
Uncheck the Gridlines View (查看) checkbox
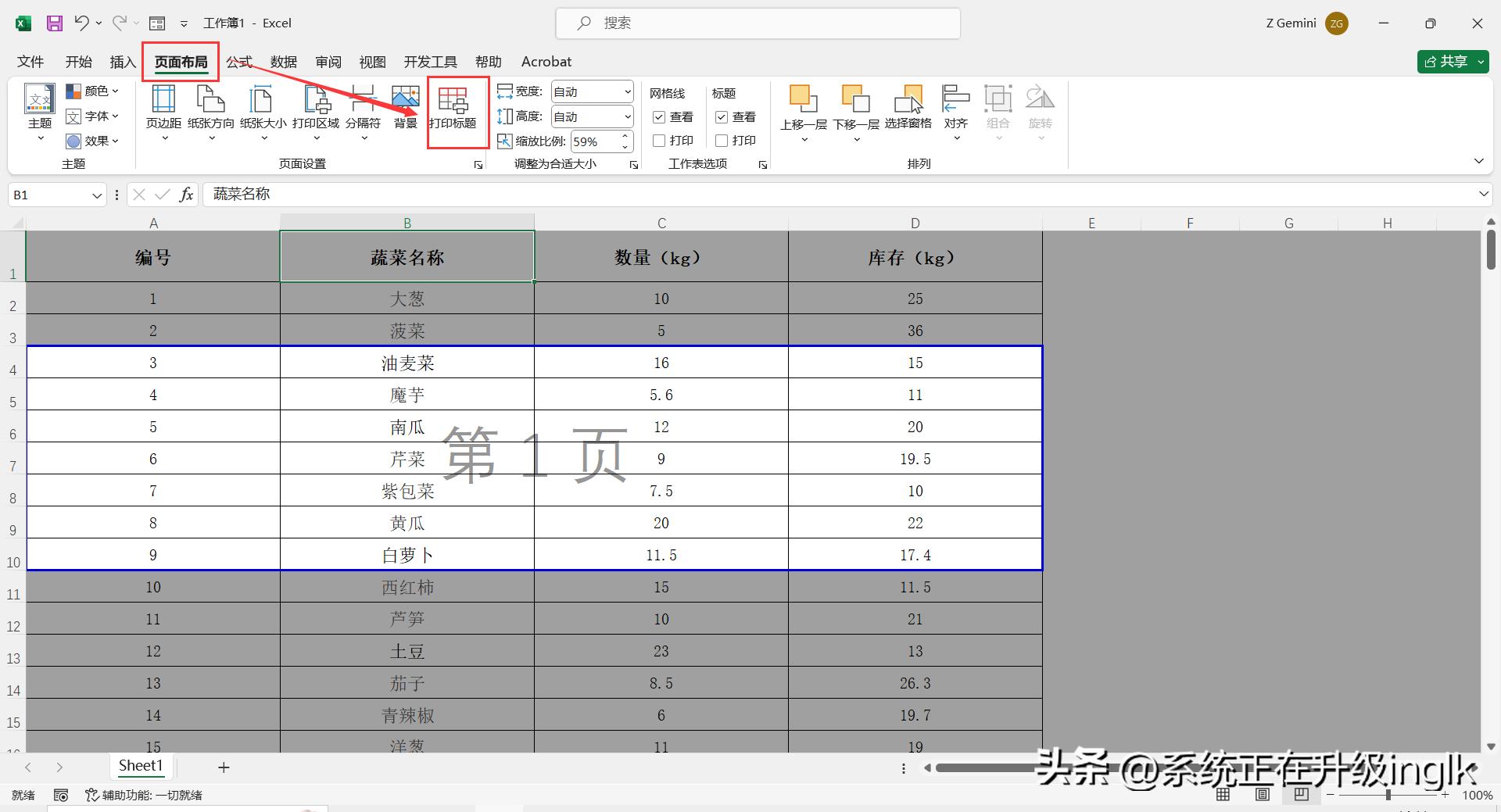(x=659, y=117)
